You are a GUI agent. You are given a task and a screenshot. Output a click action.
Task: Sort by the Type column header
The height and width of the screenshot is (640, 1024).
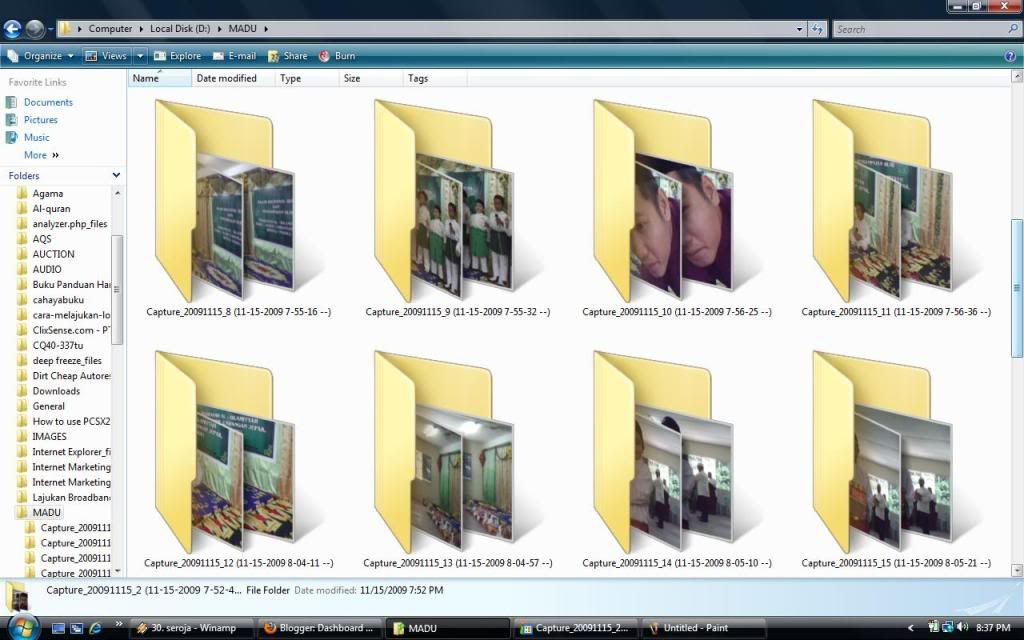tap(307, 78)
